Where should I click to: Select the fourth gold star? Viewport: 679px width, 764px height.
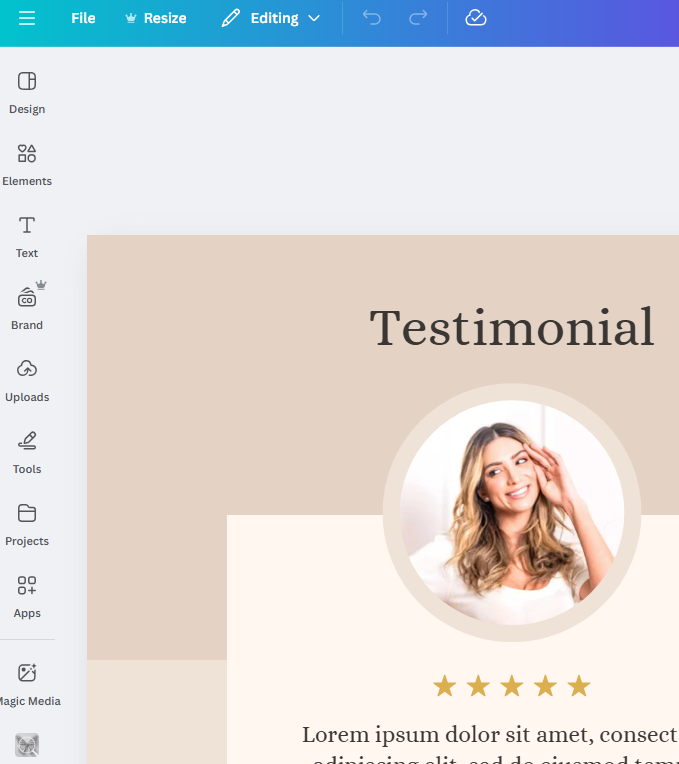click(x=545, y=686)
